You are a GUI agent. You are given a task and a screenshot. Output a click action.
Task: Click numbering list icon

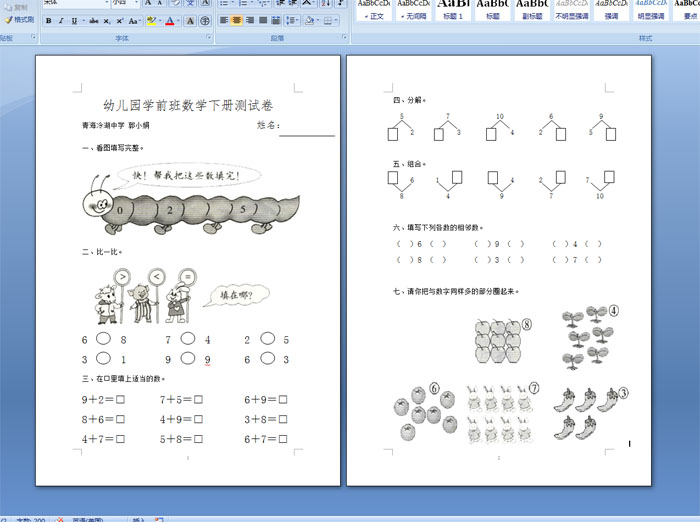[x=244, y=3]
